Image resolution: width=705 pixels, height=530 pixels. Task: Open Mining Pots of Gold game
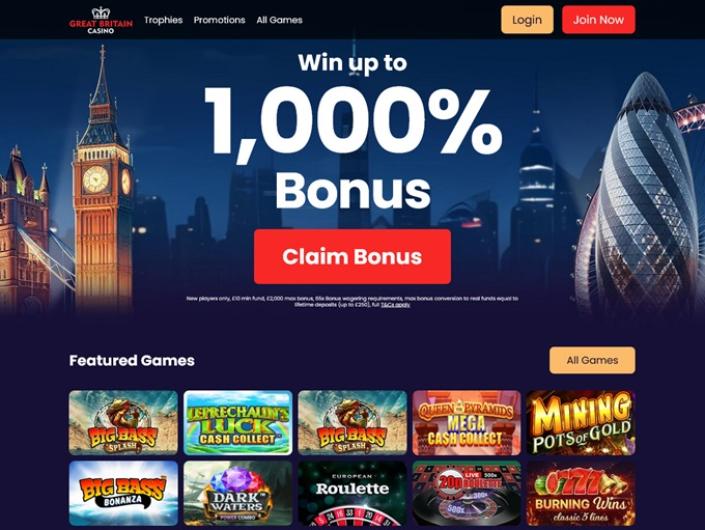(581, 423)
